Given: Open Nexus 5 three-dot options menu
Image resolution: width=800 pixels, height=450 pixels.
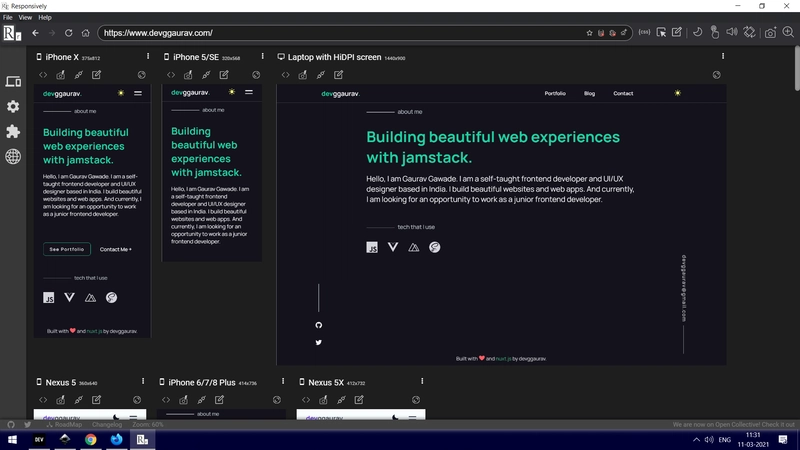Looking at the screenshot, I should [143, 381].
